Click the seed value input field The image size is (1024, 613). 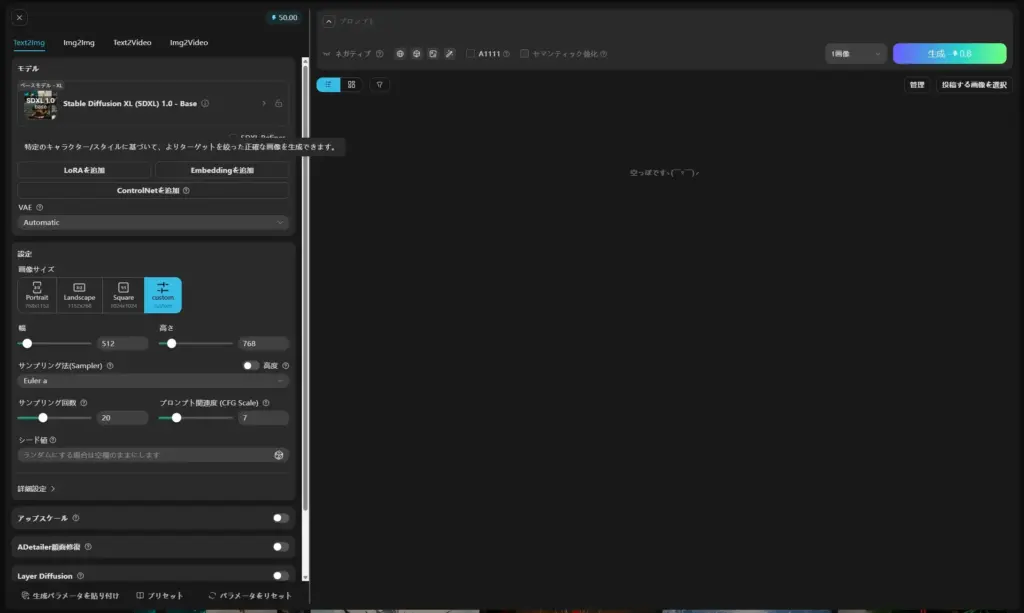point(140,454)
